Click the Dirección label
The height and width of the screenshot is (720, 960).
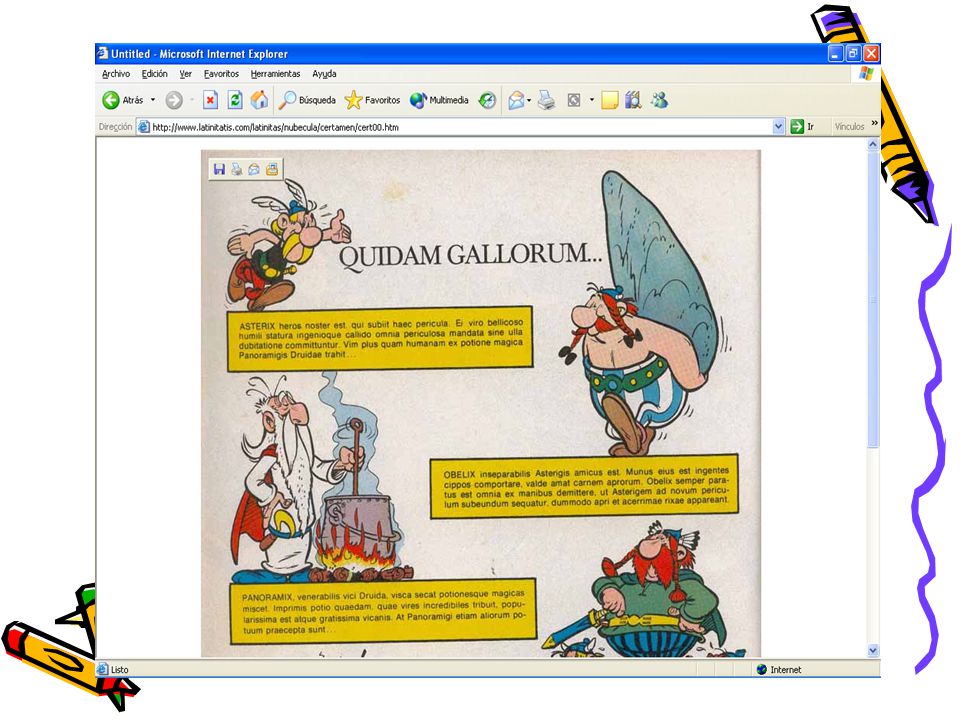pyautogui.click(x=115, y=127)
